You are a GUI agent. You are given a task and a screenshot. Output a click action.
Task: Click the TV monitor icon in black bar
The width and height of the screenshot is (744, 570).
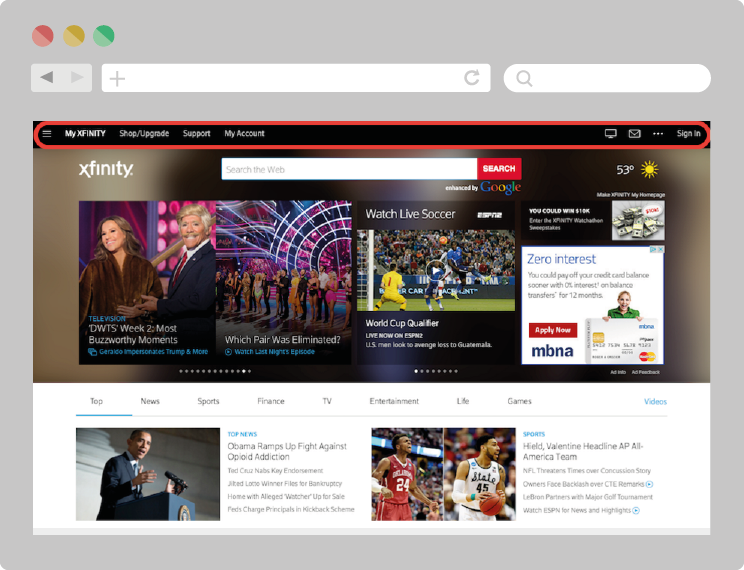click(611, 134)
